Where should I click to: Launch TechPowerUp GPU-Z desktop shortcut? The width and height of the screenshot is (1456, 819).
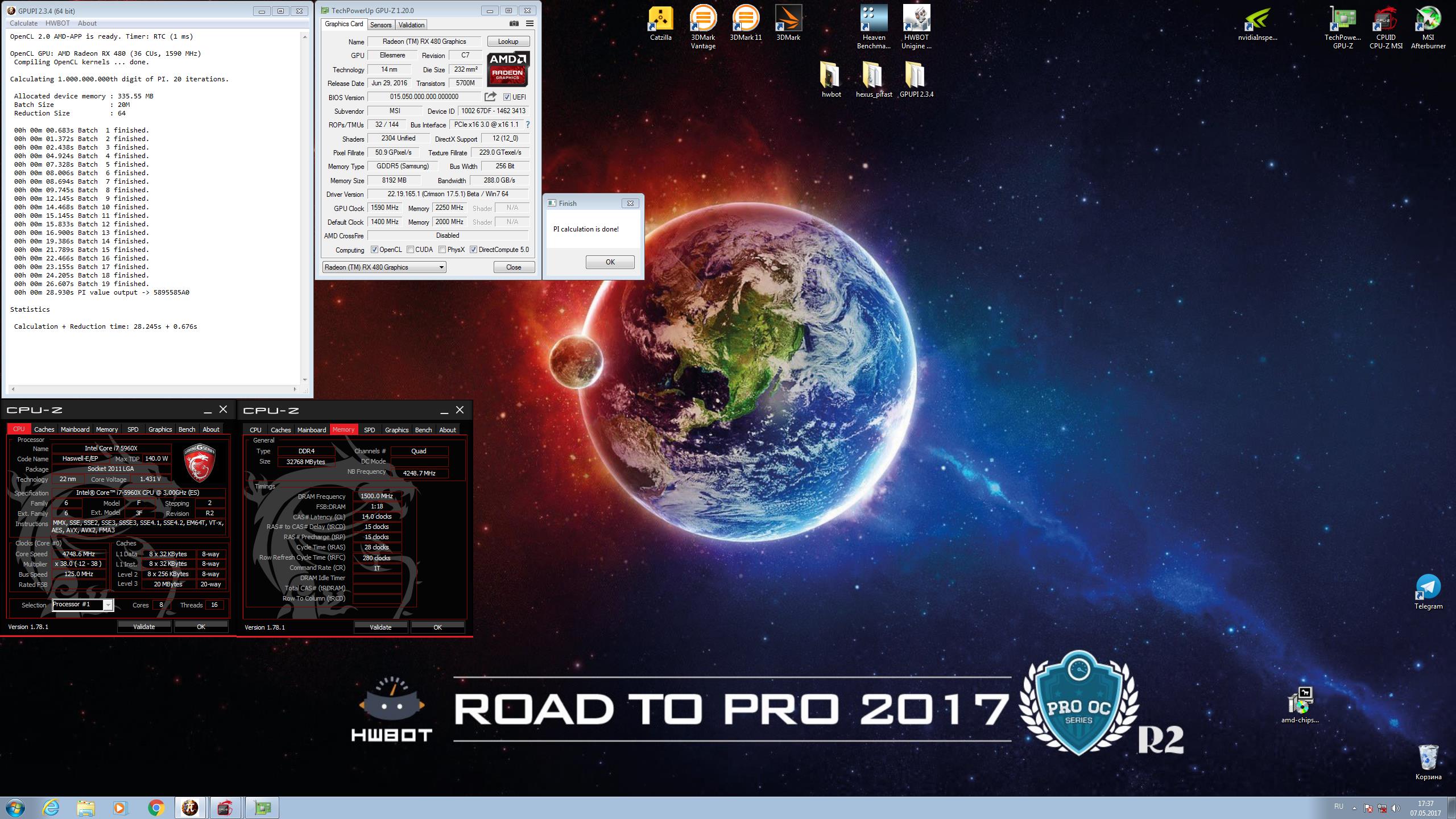point(1343,27)
